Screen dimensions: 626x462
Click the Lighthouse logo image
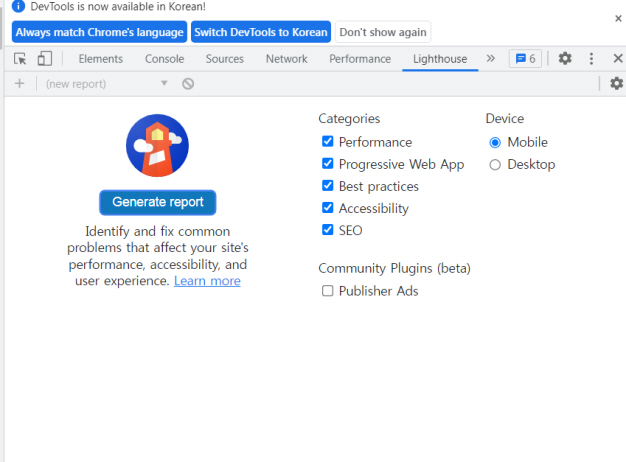(x=157, y=145)
